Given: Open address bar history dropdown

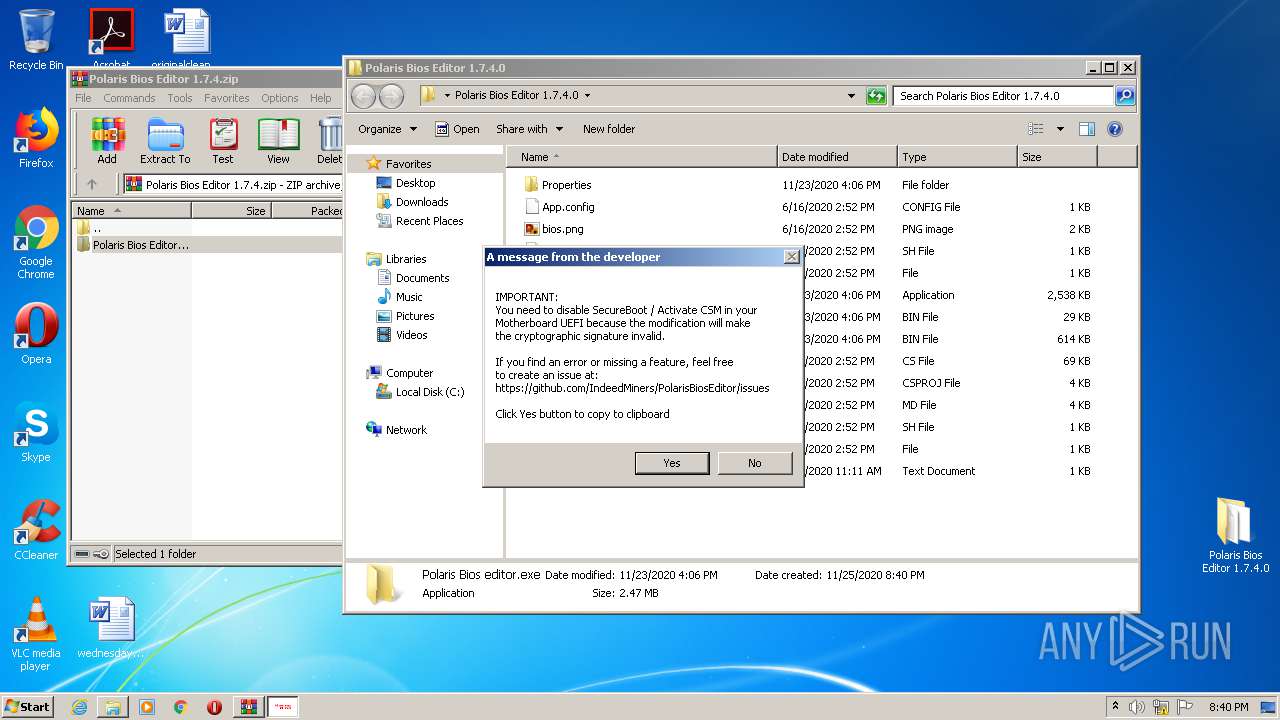Looking at the screenshot, I should [x=851, y=96].
